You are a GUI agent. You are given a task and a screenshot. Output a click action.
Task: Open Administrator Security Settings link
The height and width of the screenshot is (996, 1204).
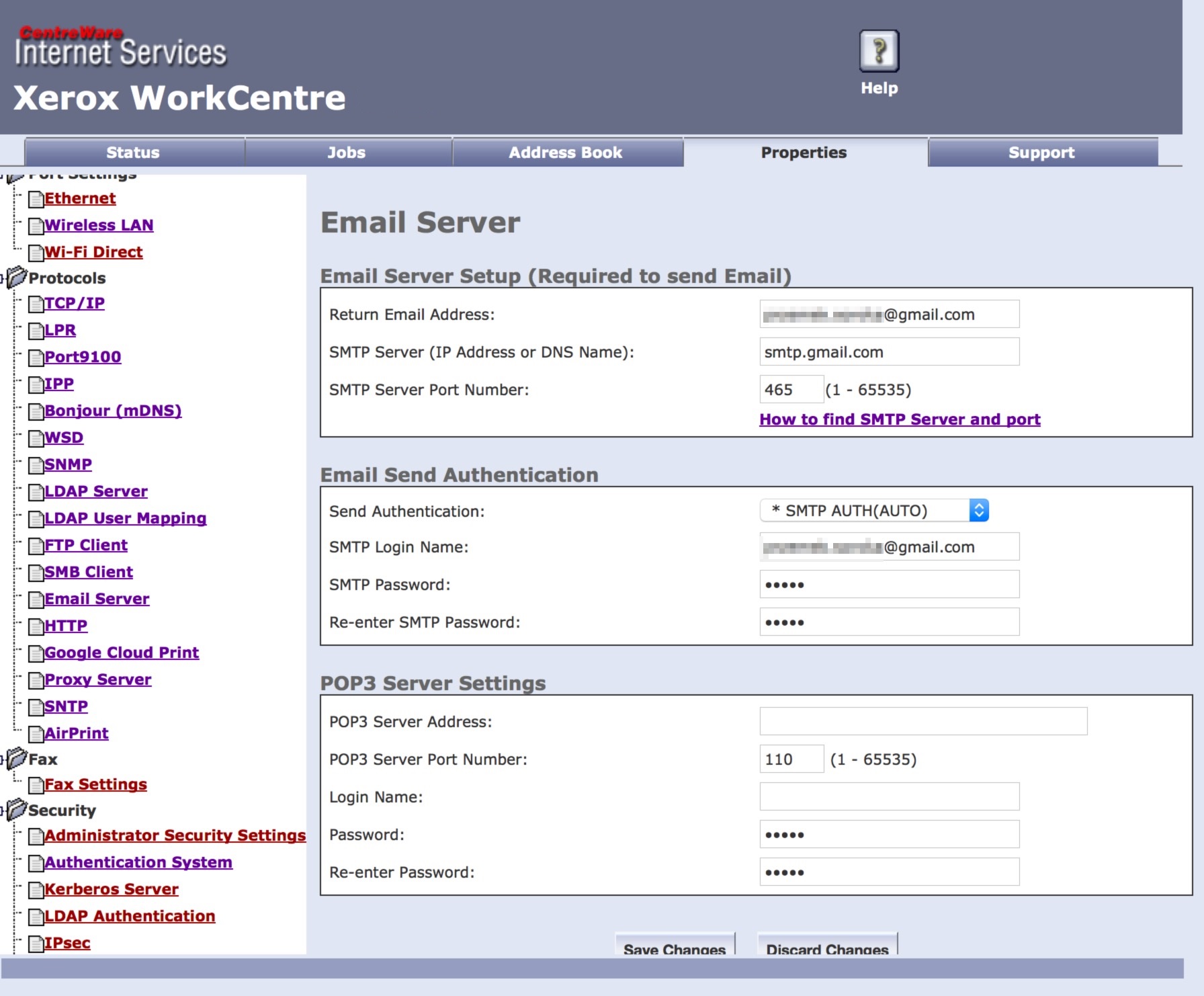pos(175,835)
